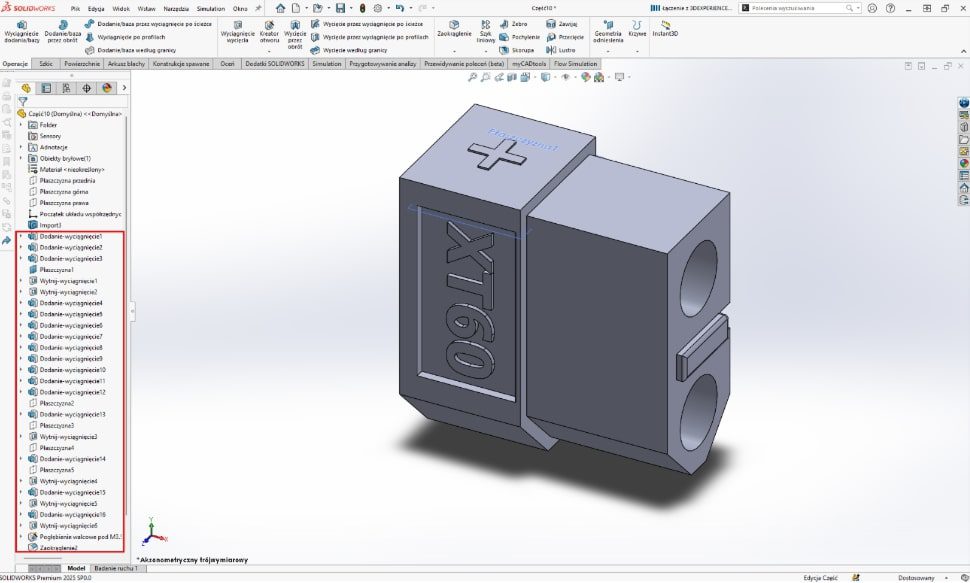Click the Polecenia wyszukiwania search field
The height and width of the screenshot is (583, 970).
click(x=797, y=8)
